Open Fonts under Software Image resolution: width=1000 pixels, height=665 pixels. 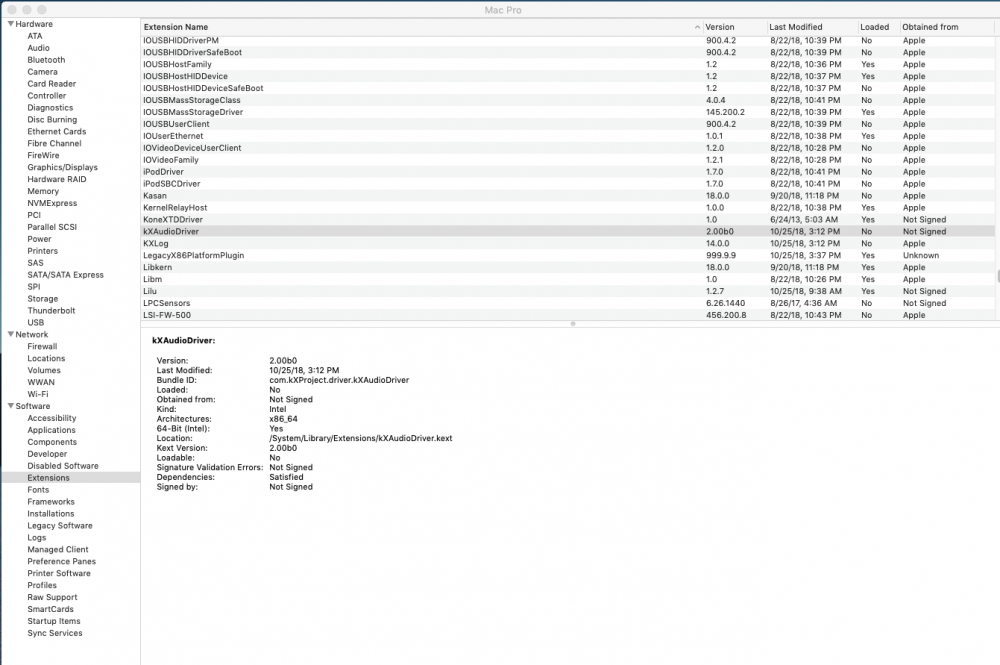pyautogui.click(x=38, y=490)
